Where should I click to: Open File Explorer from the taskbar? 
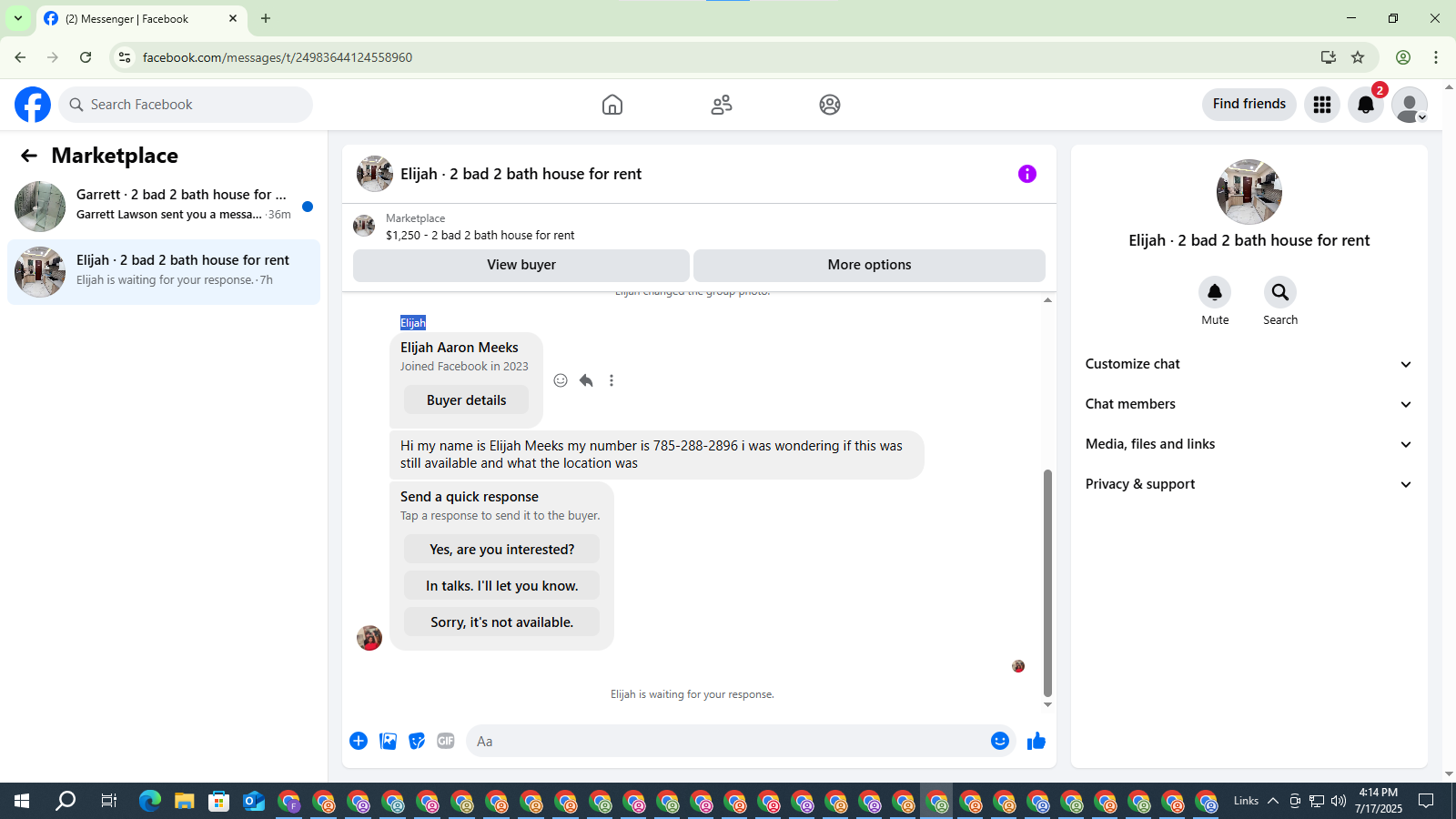tap(185, 801)
